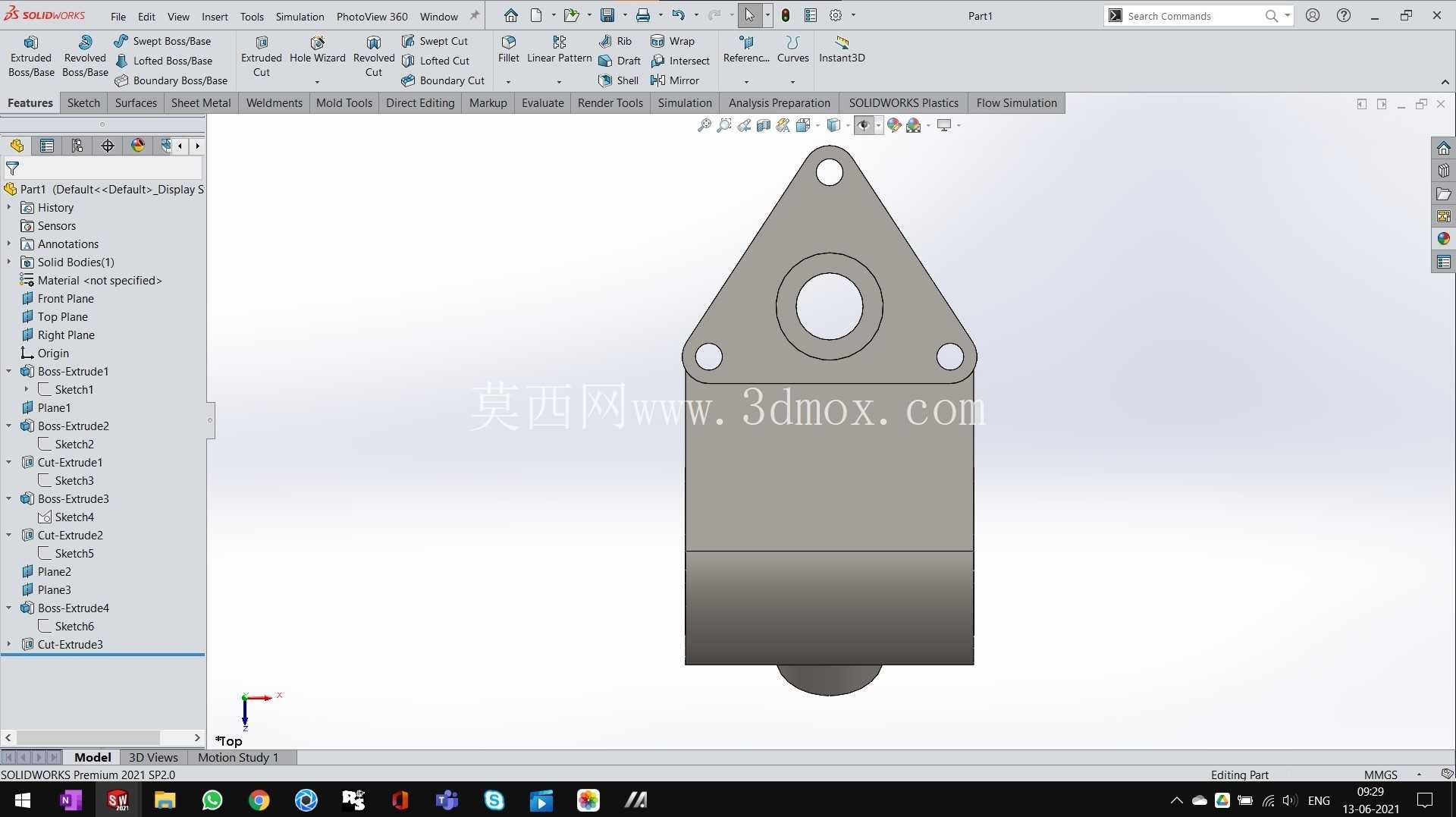Select the Draft tool

pos(620,61)
